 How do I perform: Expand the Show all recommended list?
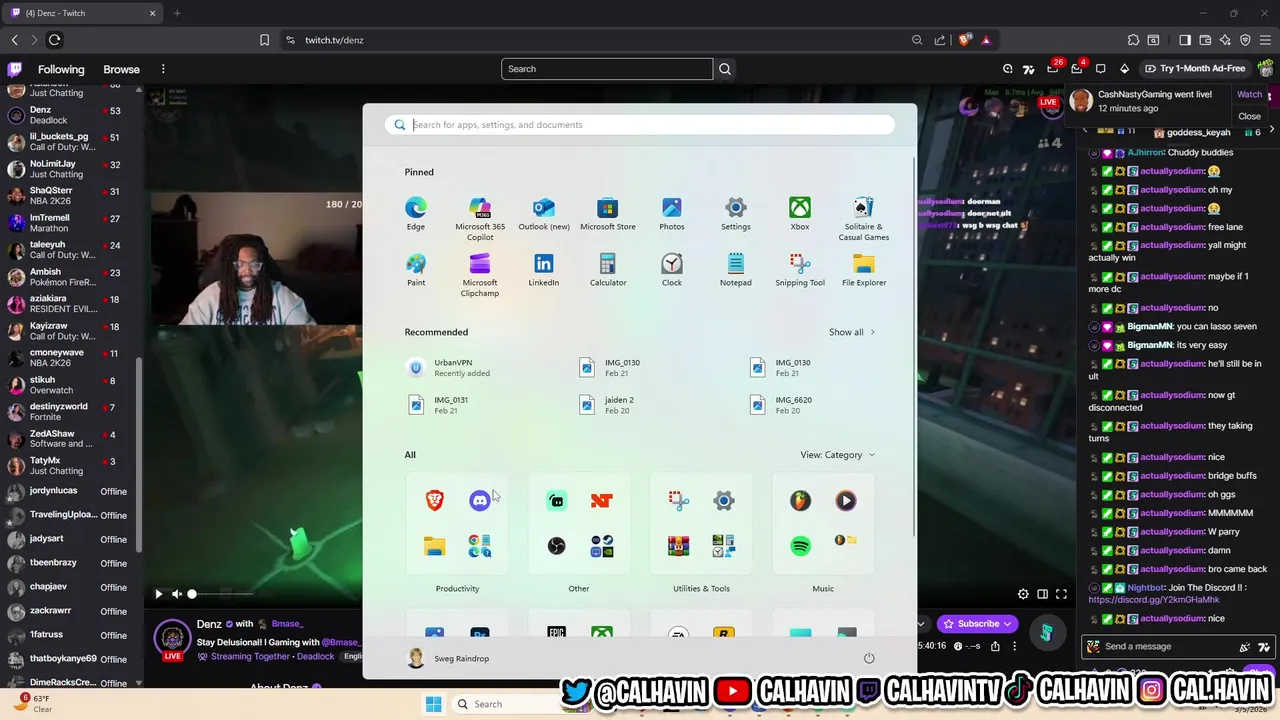point(852,332)
